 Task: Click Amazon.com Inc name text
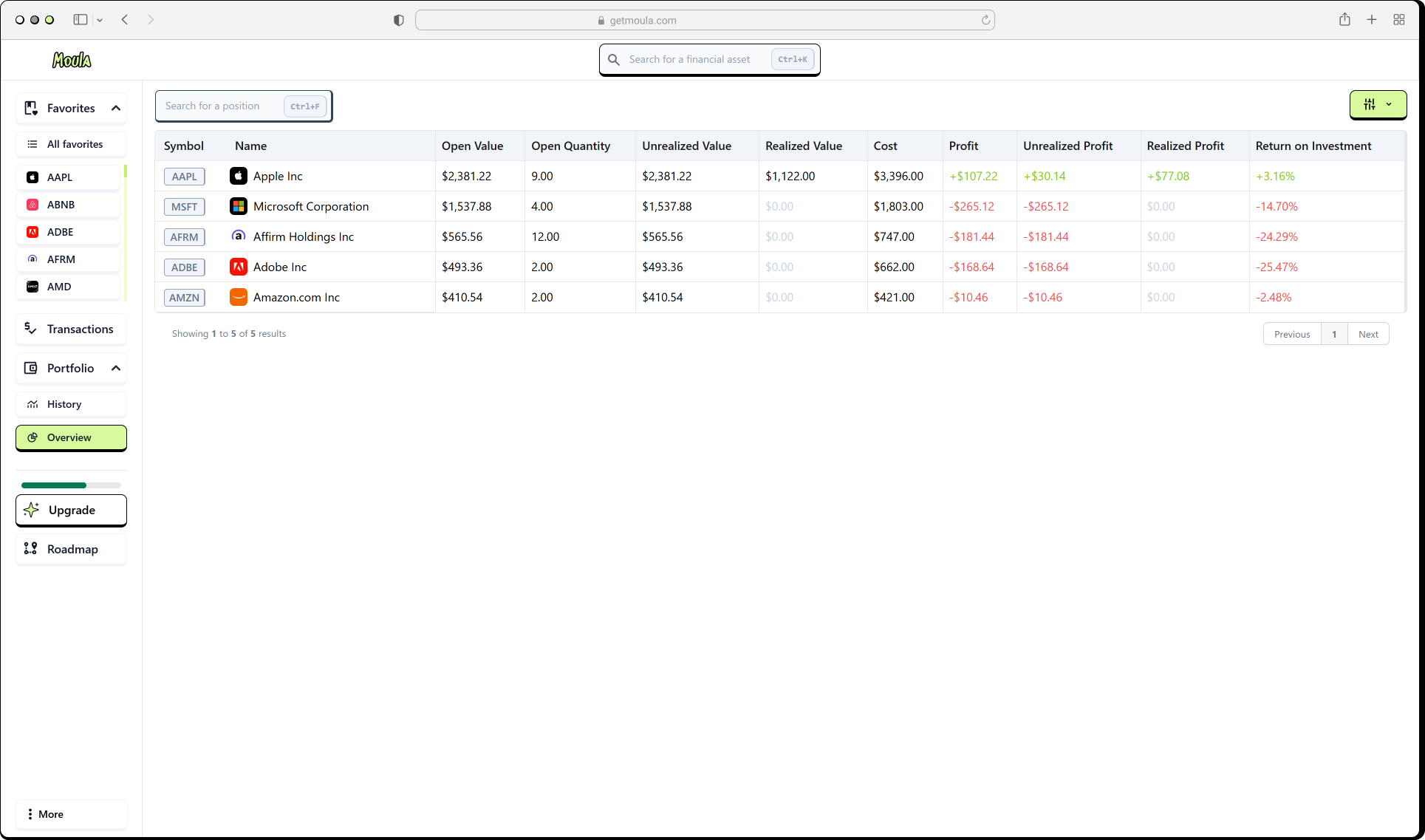tap(296, 298)
